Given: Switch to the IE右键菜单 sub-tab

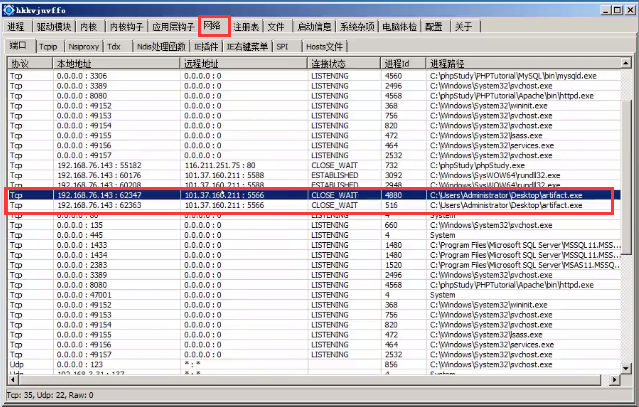Looking at the screenshot, I should point(246,46).
